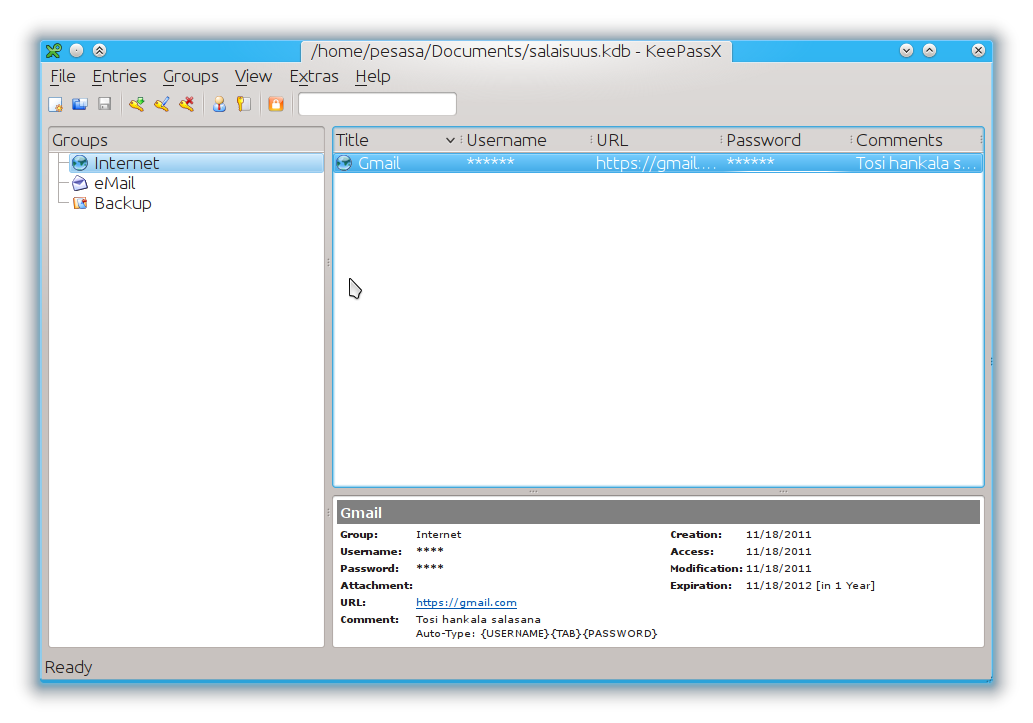Click the 'Ready' status bar text
This screenshot has width=1033, height=723.
point(69,668)
